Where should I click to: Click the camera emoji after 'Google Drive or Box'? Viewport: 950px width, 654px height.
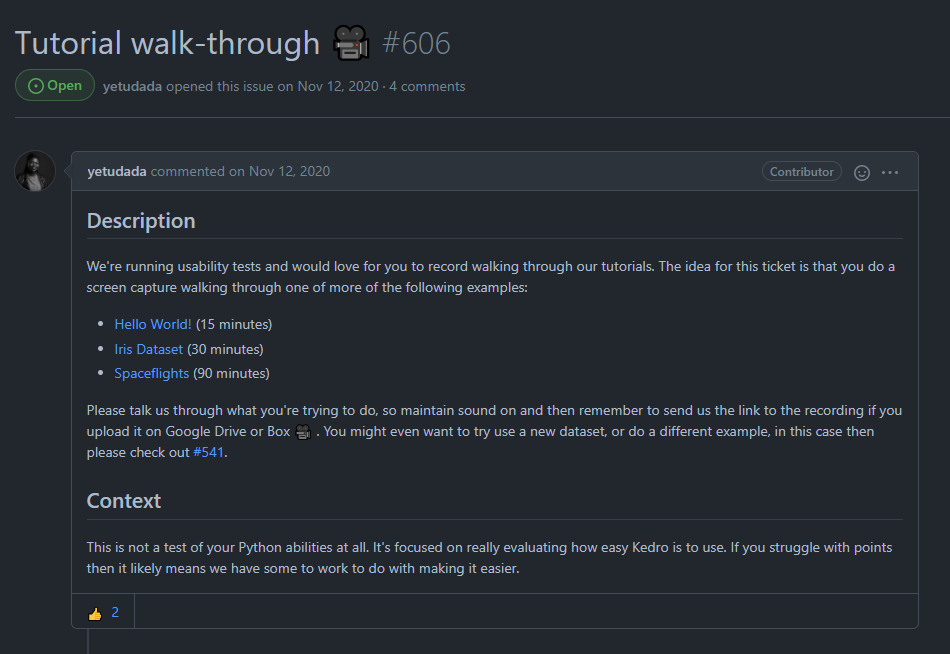coord(304,432)
